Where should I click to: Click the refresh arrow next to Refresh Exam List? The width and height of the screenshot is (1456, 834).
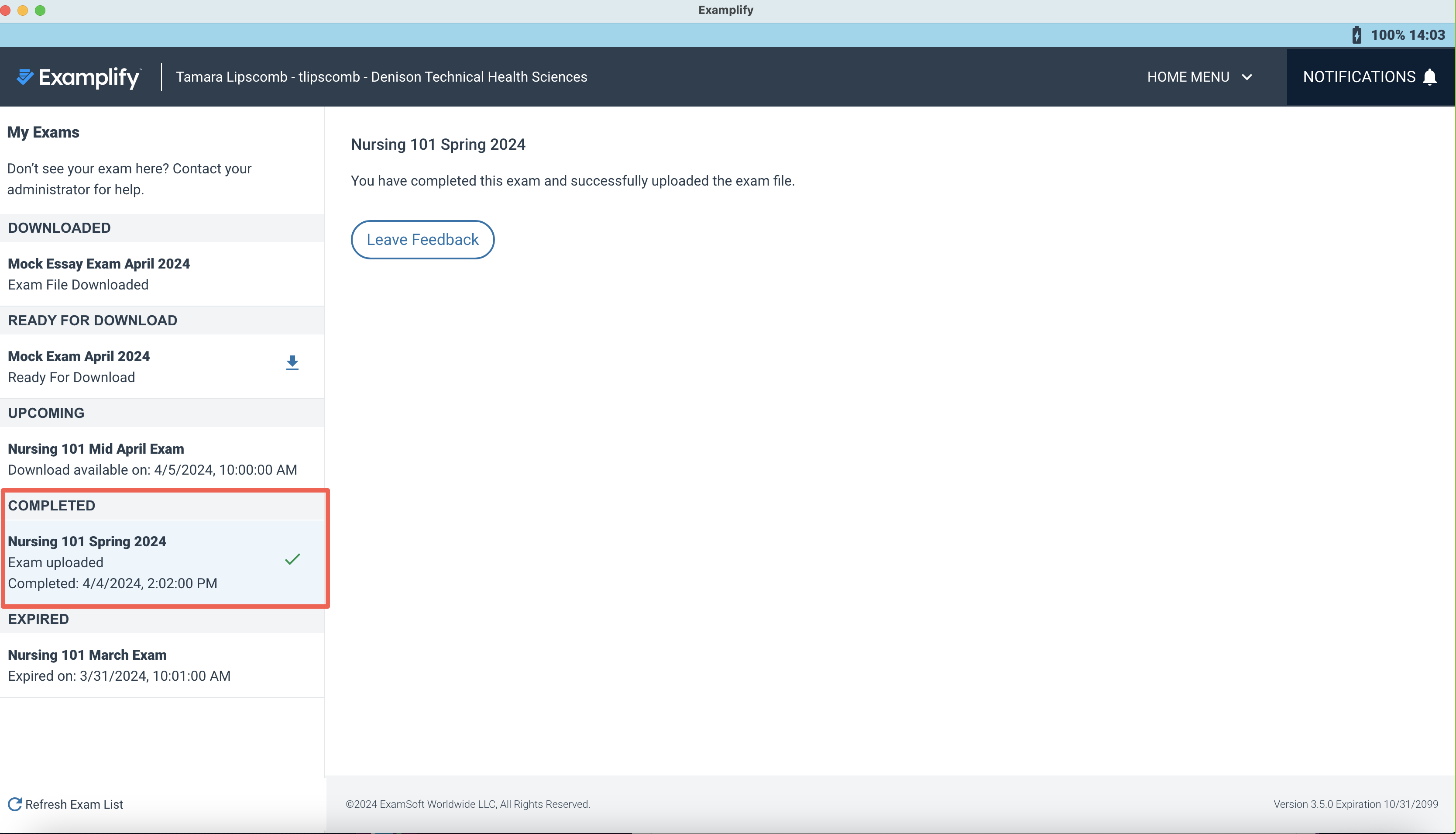point(14,804)
